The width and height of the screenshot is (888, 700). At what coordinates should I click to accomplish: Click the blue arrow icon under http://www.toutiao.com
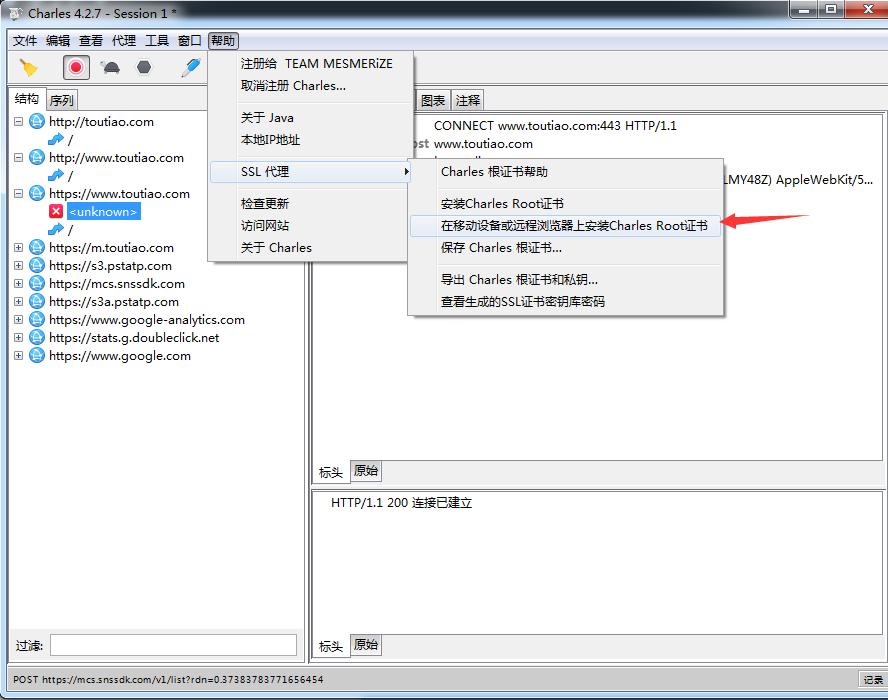coord(56,175)
